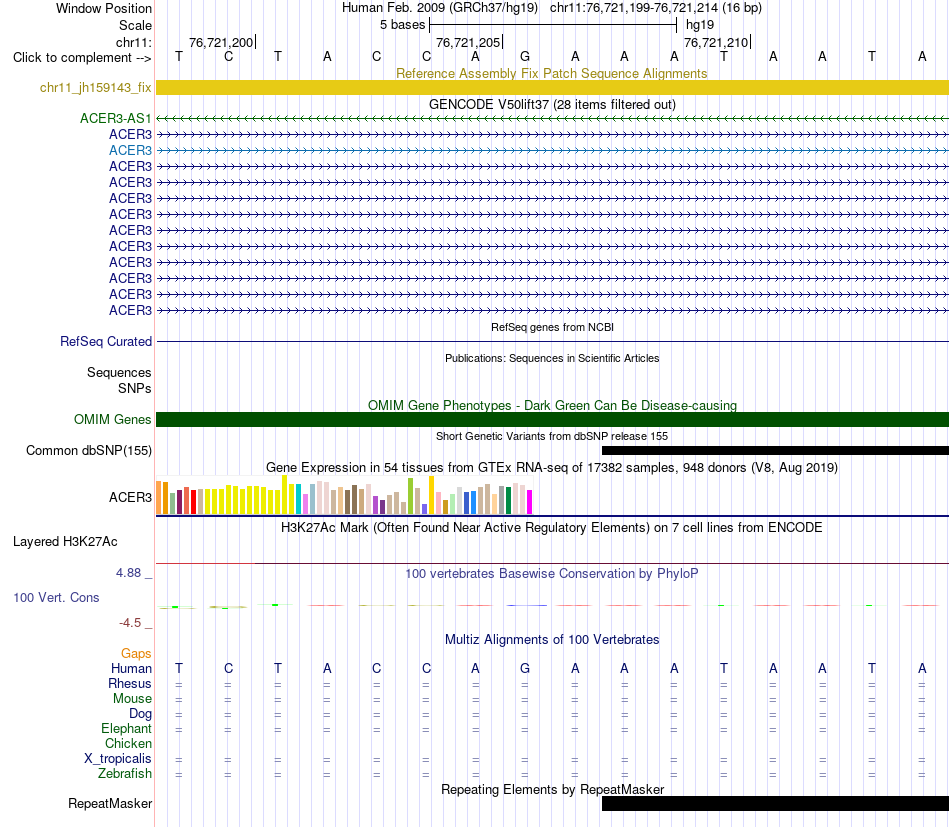Click the light-blue ACER3 transcript arrow line
Screen dimensions: 950x827
[552, 150]
